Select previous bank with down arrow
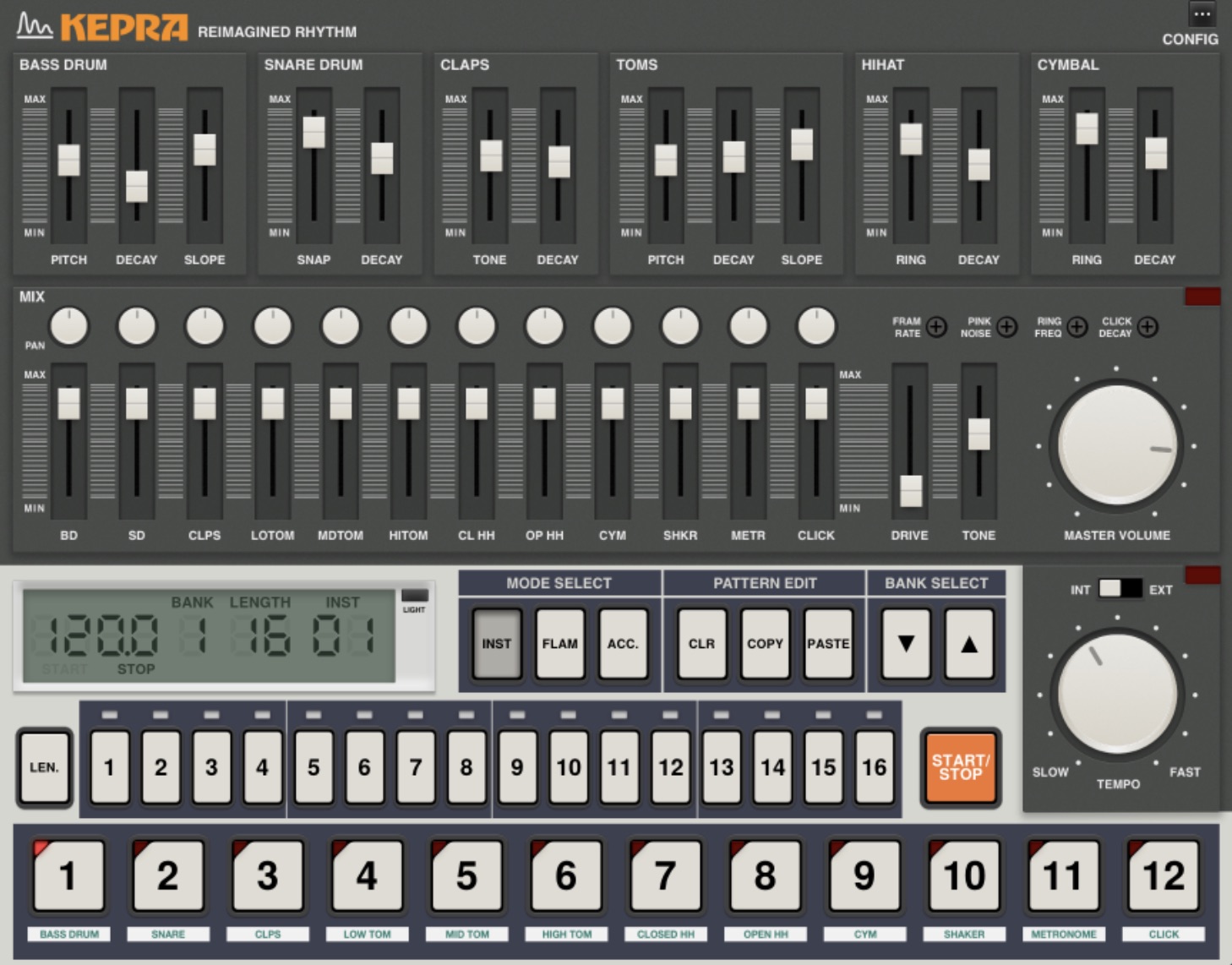Viewport: 1232px width, 965px height. (906, 644)
